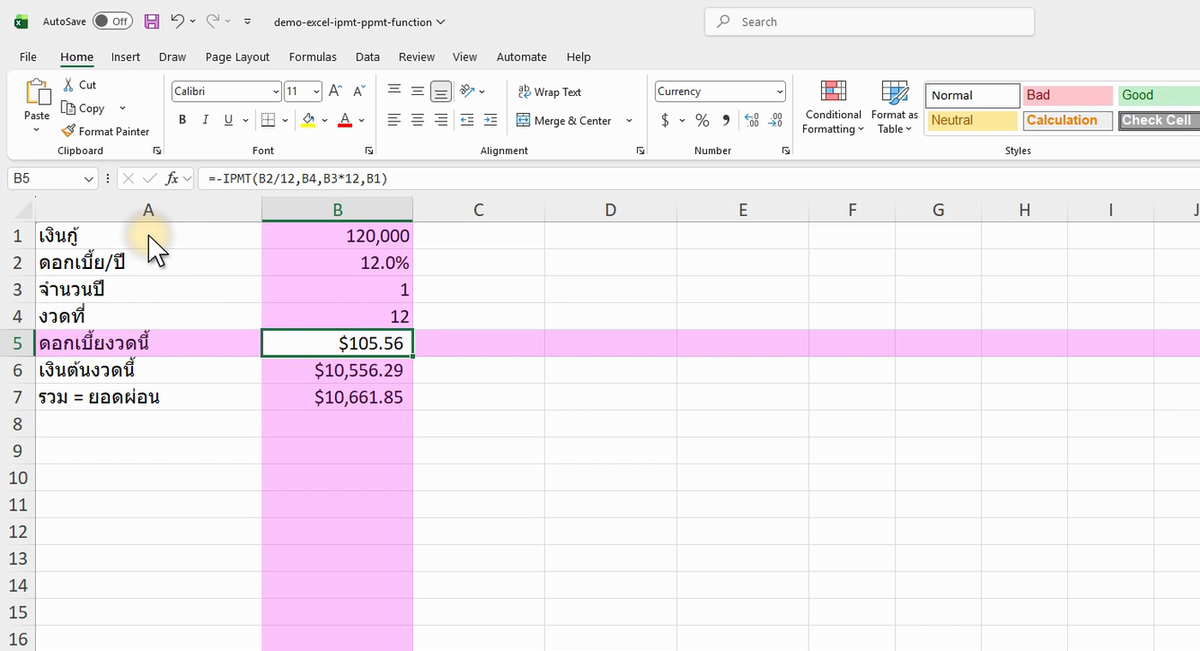Screen dimensions: 1200x651
Task: Open the File menu
Action: tap(28, 57)
